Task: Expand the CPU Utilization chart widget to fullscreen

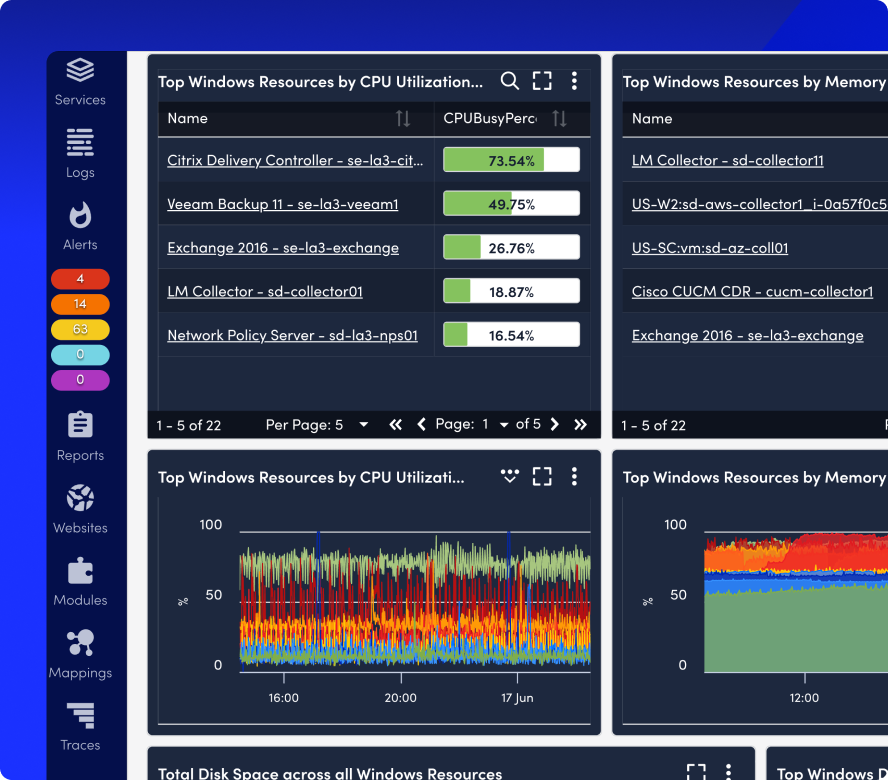Action: [x=542, y=476]
